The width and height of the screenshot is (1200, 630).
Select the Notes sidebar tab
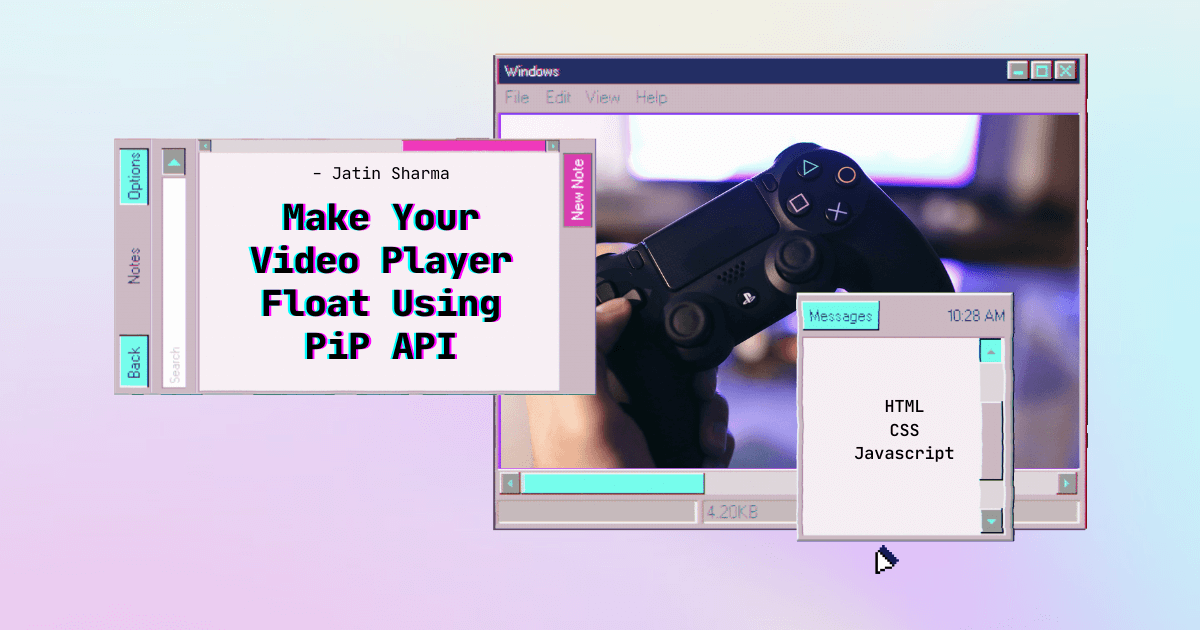(x=136, y=260)
